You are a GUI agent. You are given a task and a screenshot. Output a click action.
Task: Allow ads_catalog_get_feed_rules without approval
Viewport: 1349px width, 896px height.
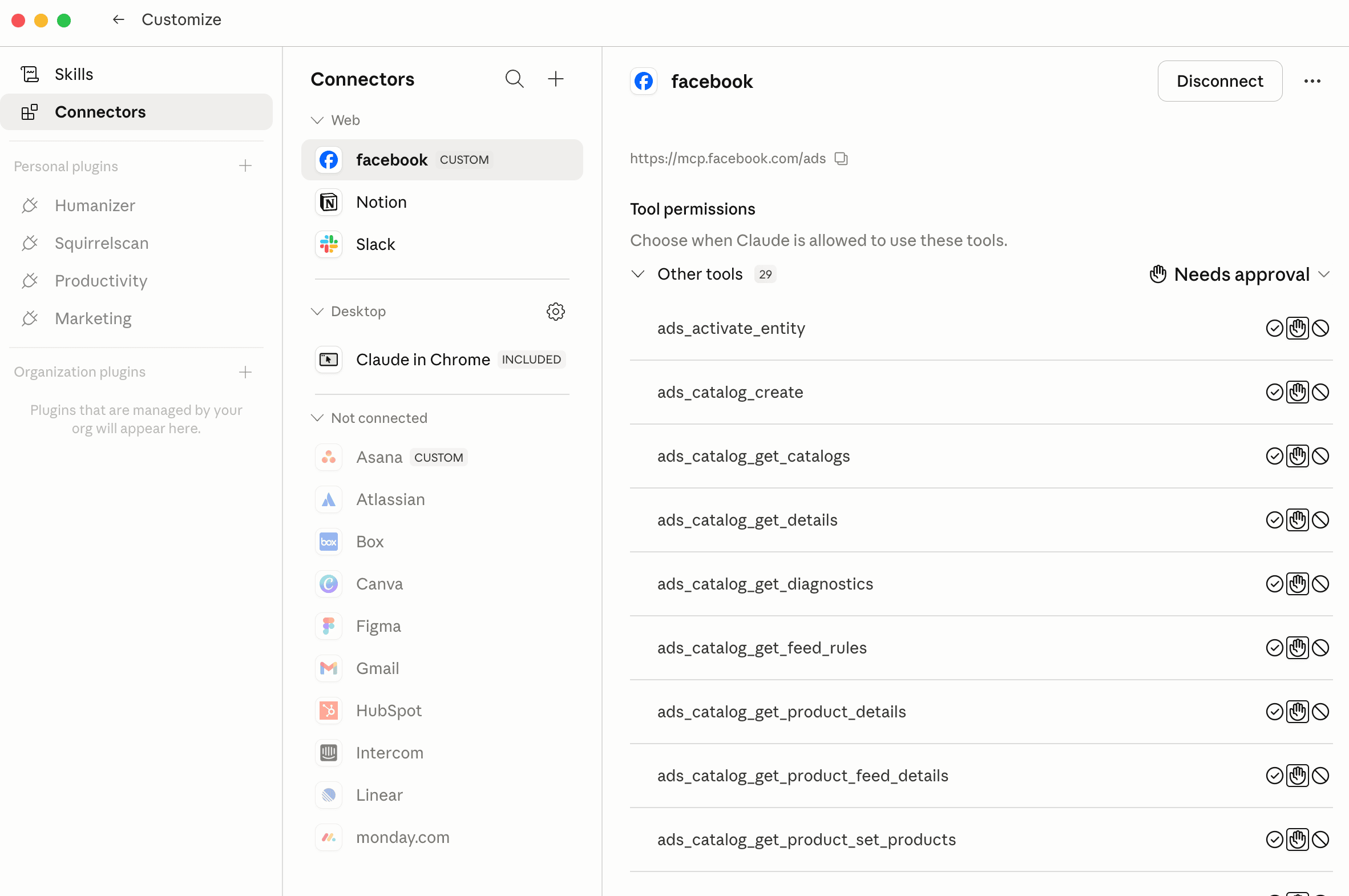tap(1274, 648)
